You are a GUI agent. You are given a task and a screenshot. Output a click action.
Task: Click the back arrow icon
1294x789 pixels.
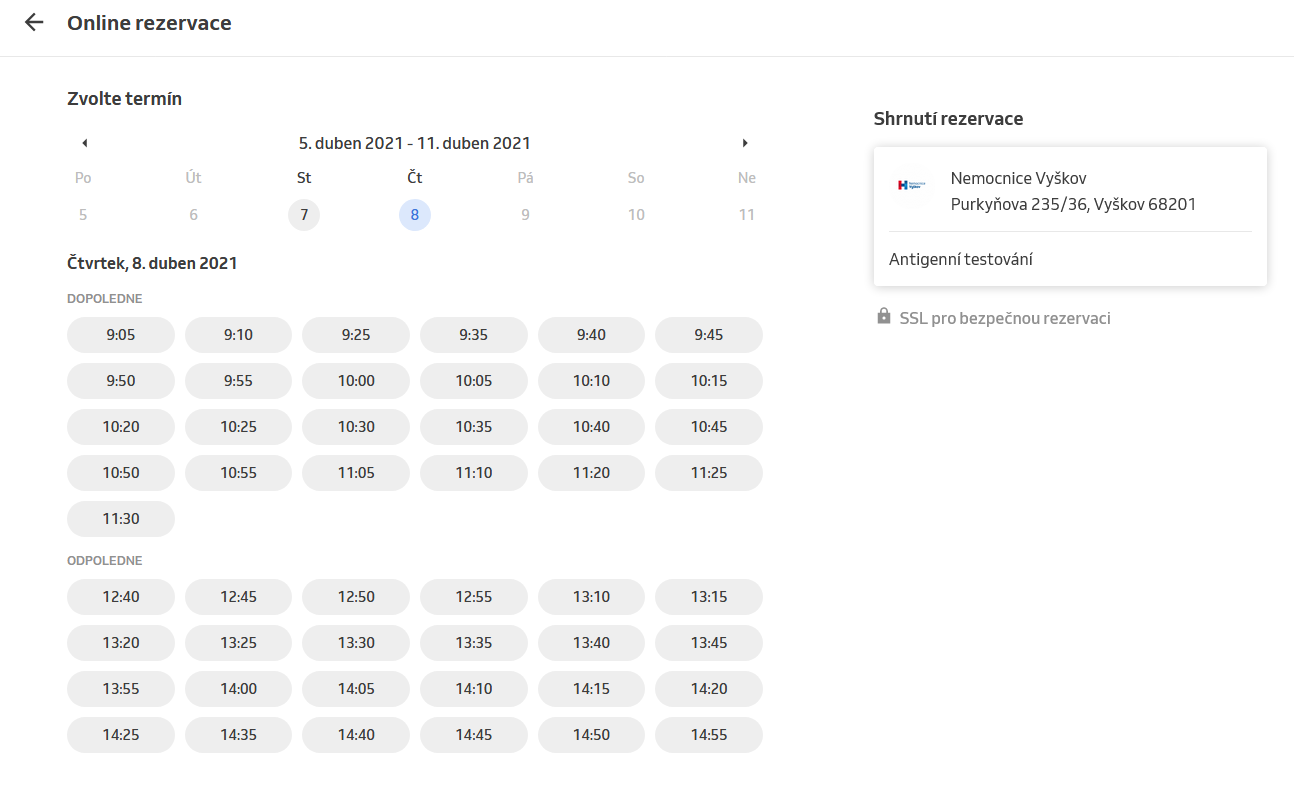click(34, 23)
